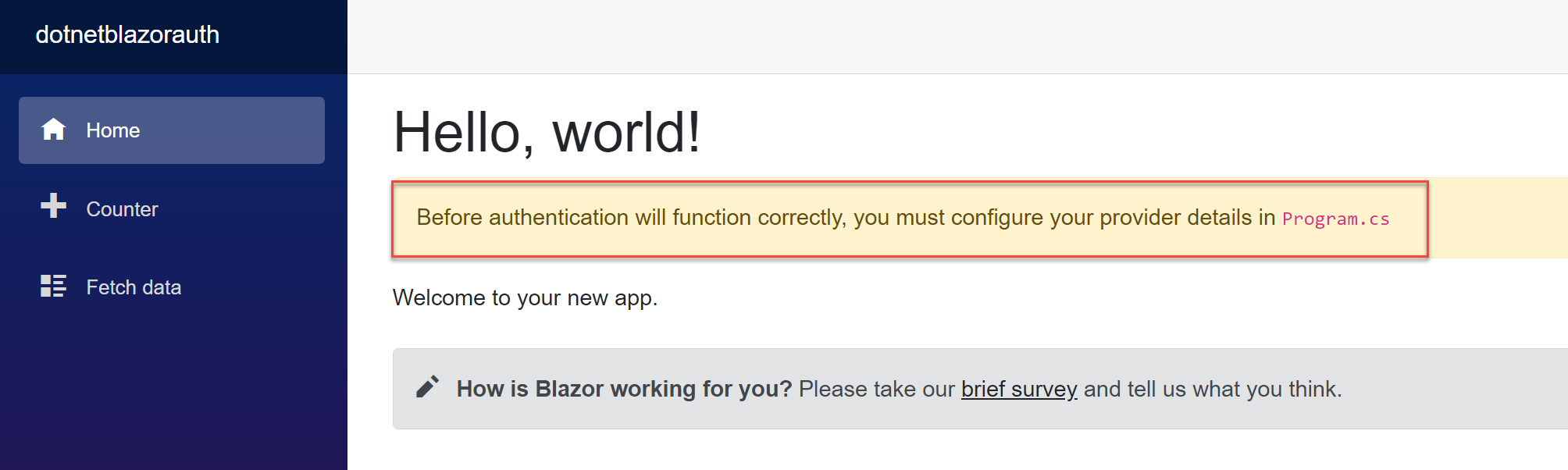The image size is (1568, 470).
Task: Click the dotnetblazorauth brand title
Action: [x=127, y=35]
